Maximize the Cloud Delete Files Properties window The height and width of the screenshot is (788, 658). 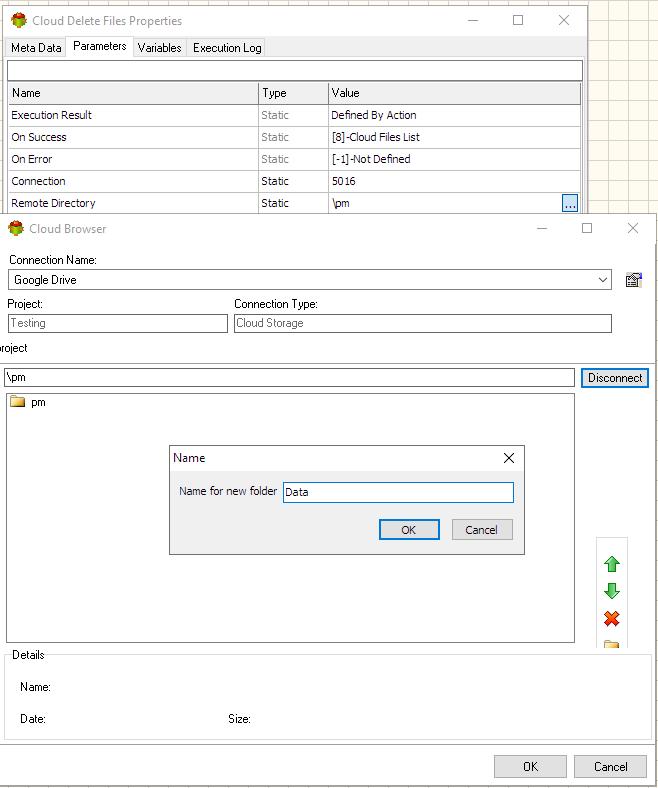pyautogui.click(x=518, y=20)
